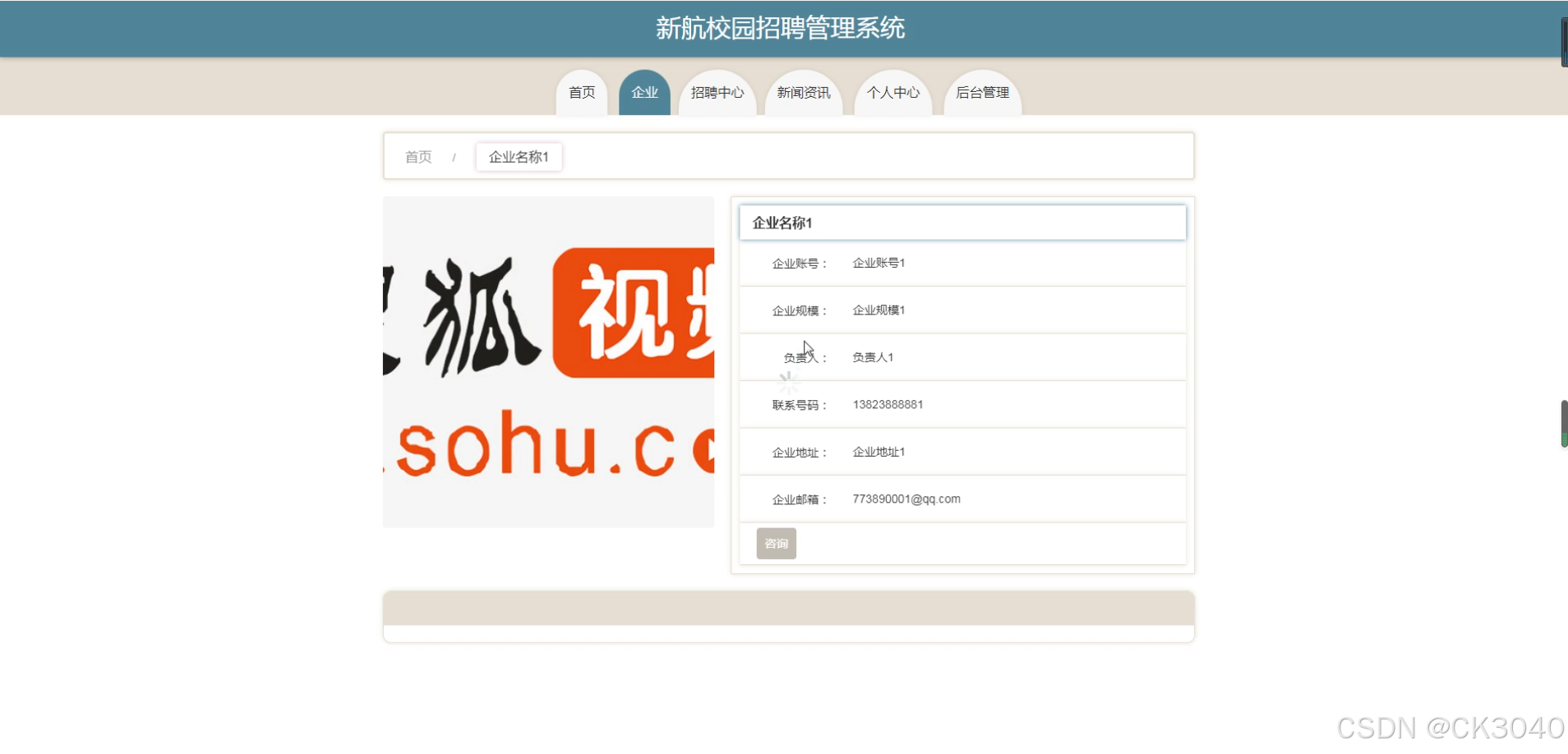Click the page's vertical scrollbar handle

pos(1564,424)
